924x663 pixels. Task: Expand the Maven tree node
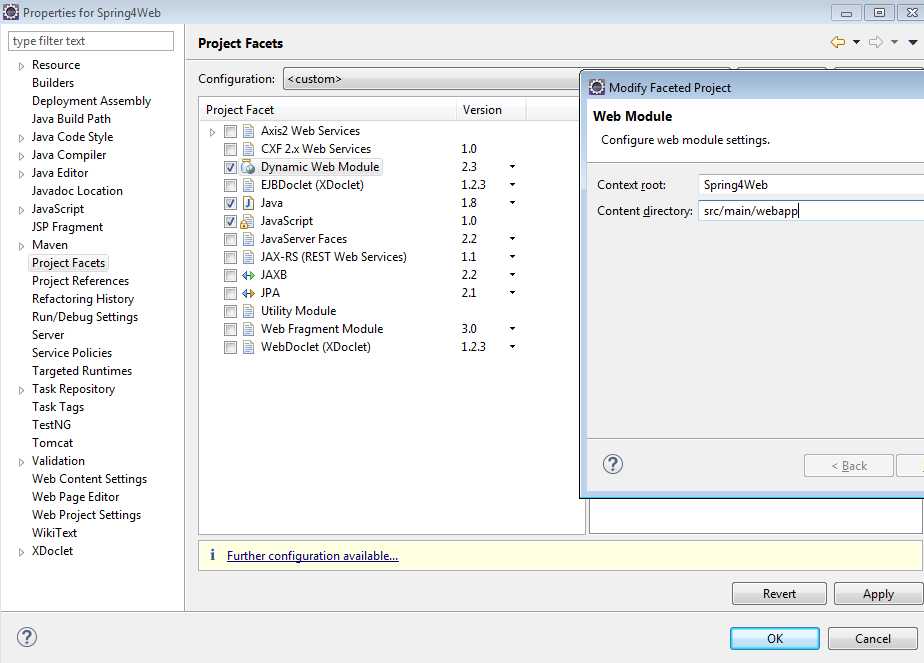click(21, 246)
